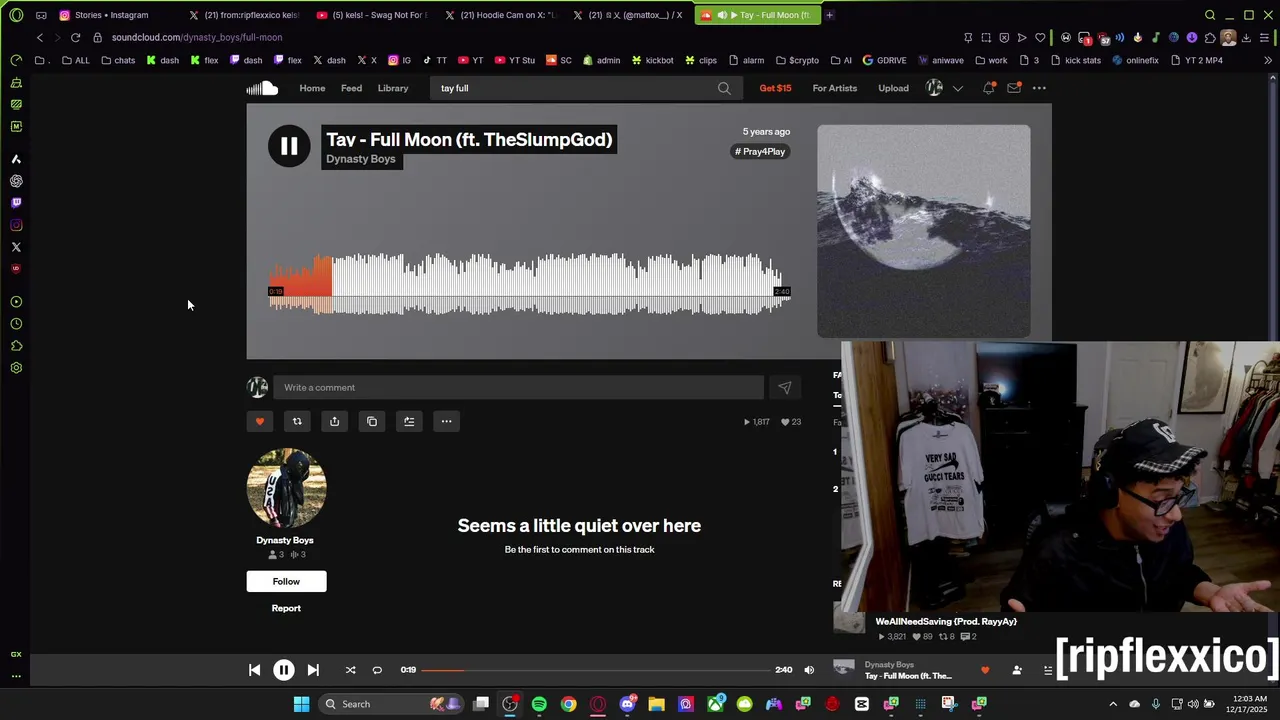Repost the track using the repost icon
This screenshot has width=1280, height=720.
tap(297, 421)
